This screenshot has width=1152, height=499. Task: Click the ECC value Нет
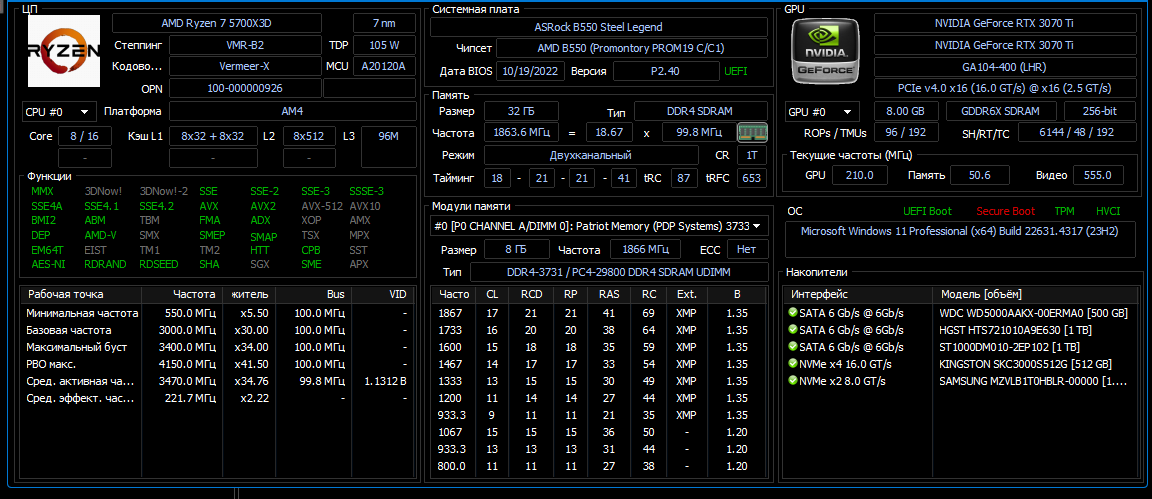pos(746,250)
